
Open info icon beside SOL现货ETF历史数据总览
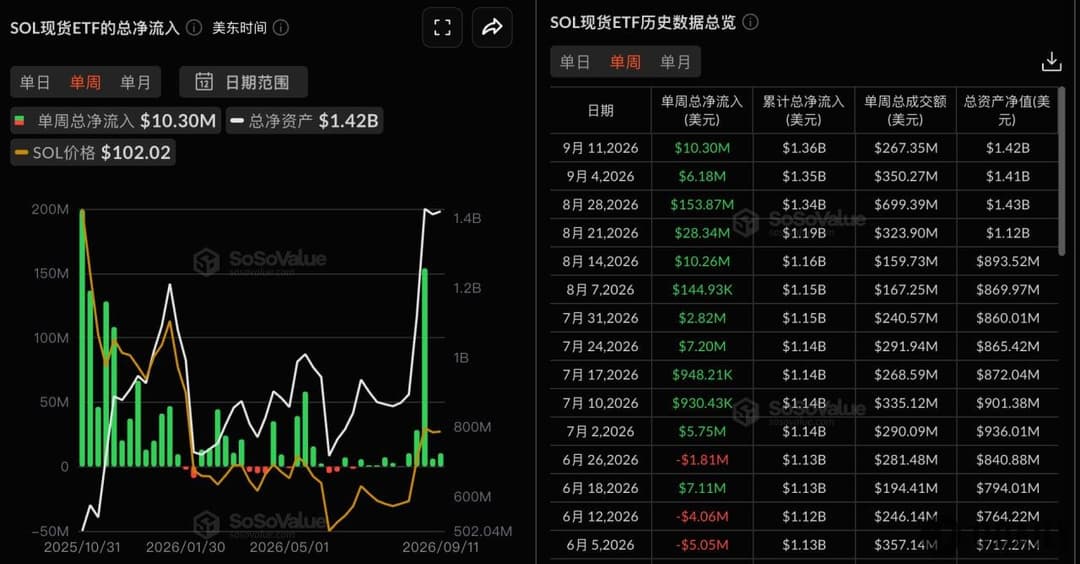tap(751, 22)
